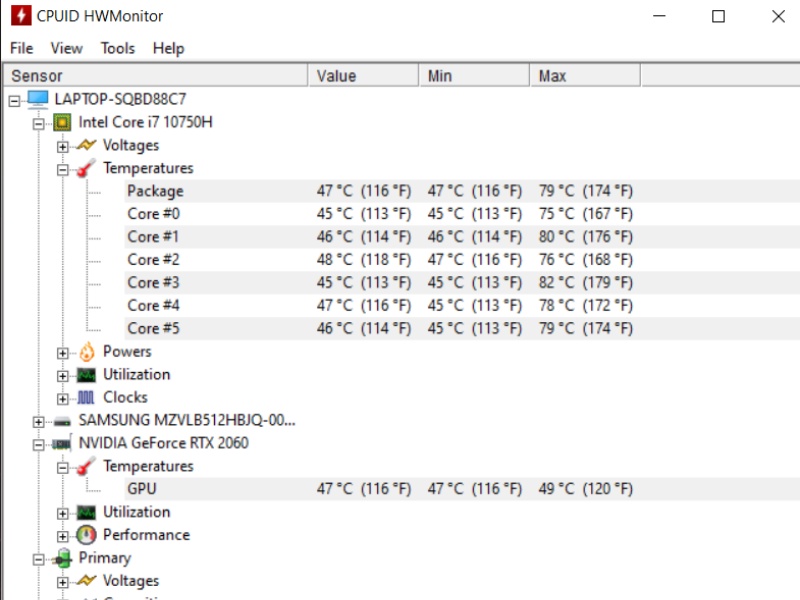Screen dimensions: 800x600
Task: Select the GPU temperature row
Action: [462, 489]
